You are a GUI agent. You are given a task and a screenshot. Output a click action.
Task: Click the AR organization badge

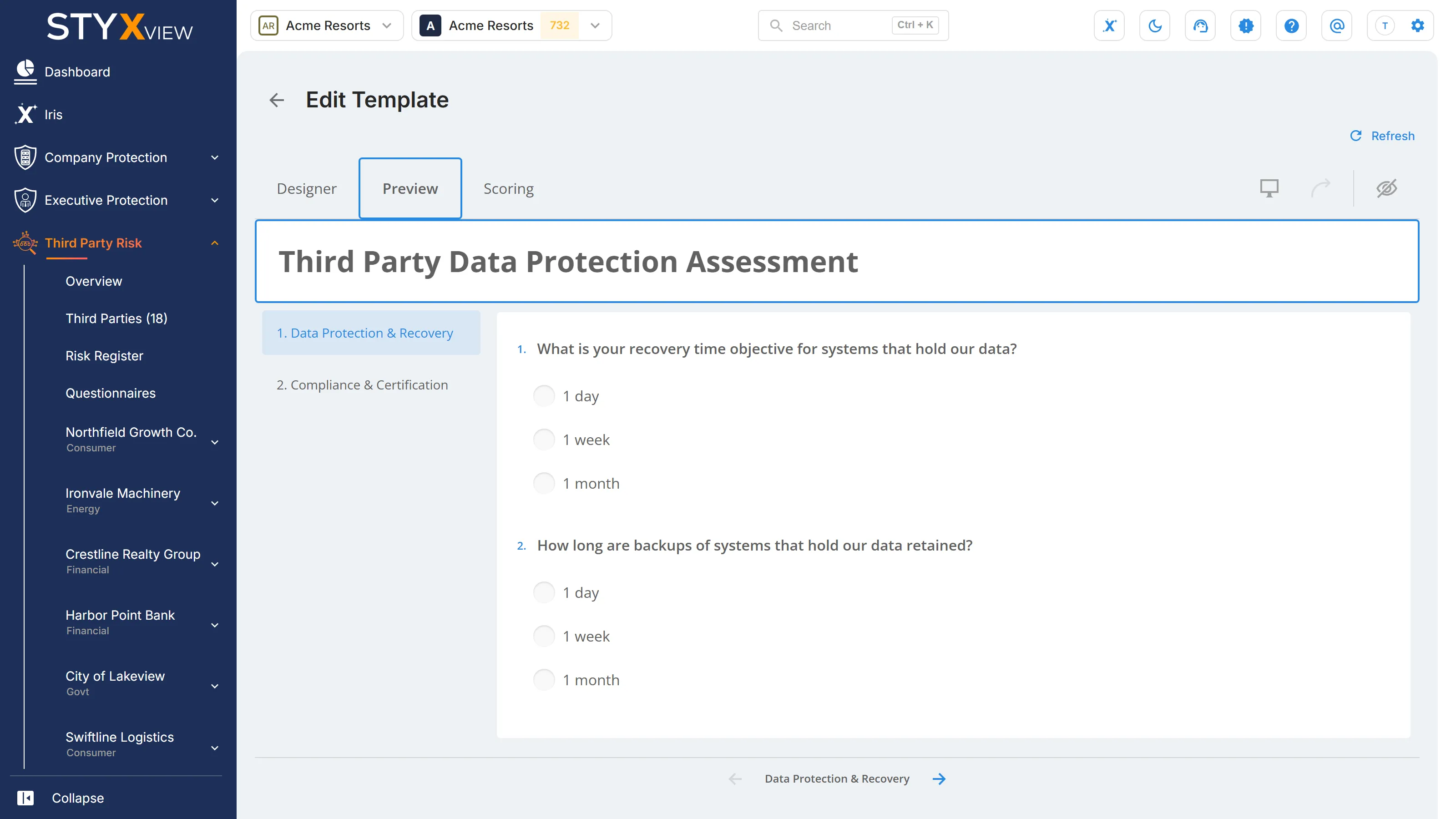coord(268,25)
